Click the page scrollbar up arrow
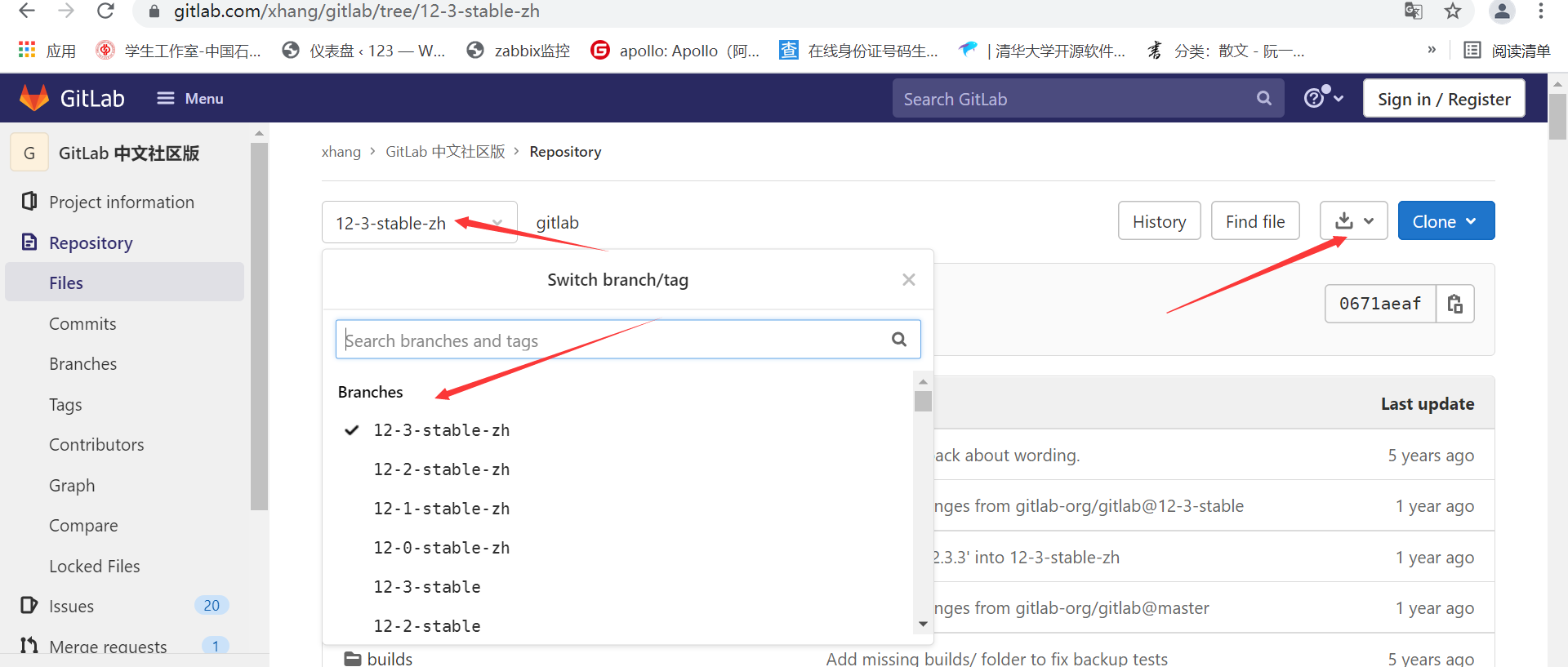This screenshot has height=667, width=1568. (1557, 83)
